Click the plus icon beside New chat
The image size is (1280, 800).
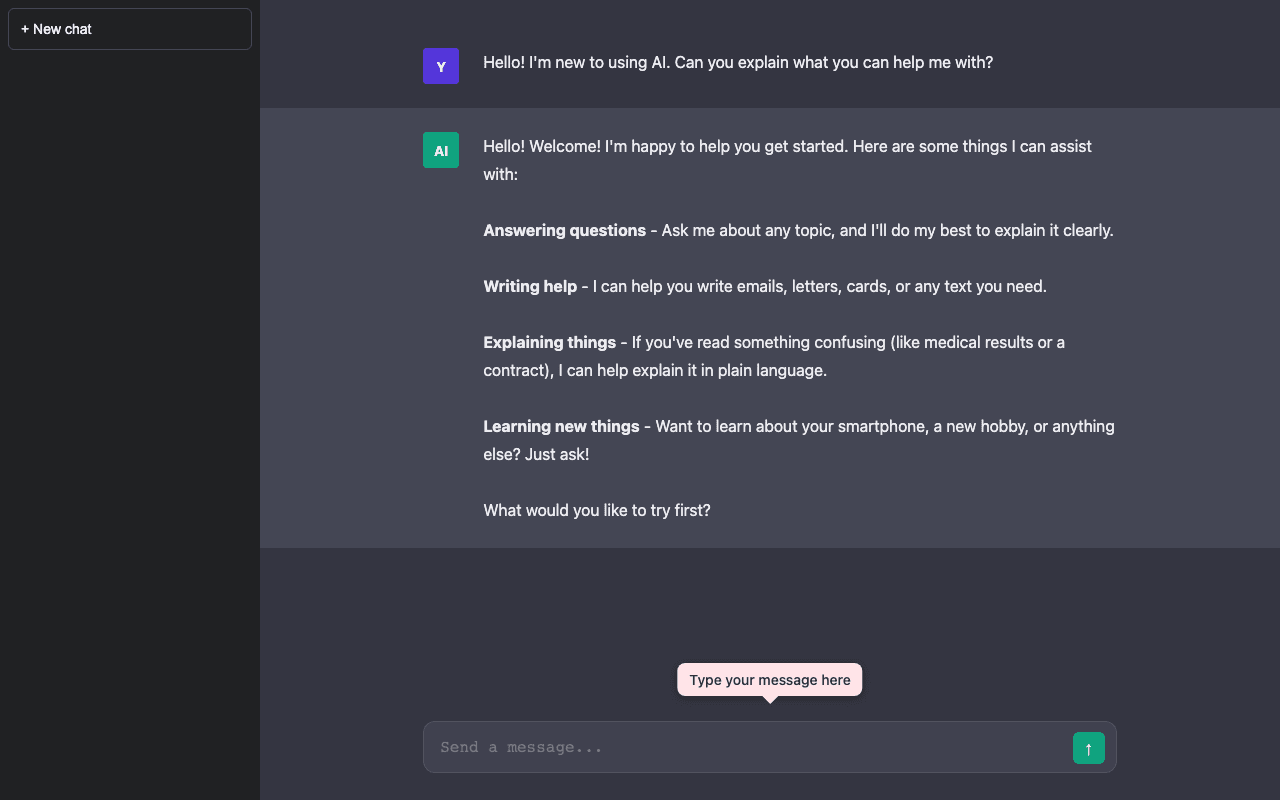(23, 29)
